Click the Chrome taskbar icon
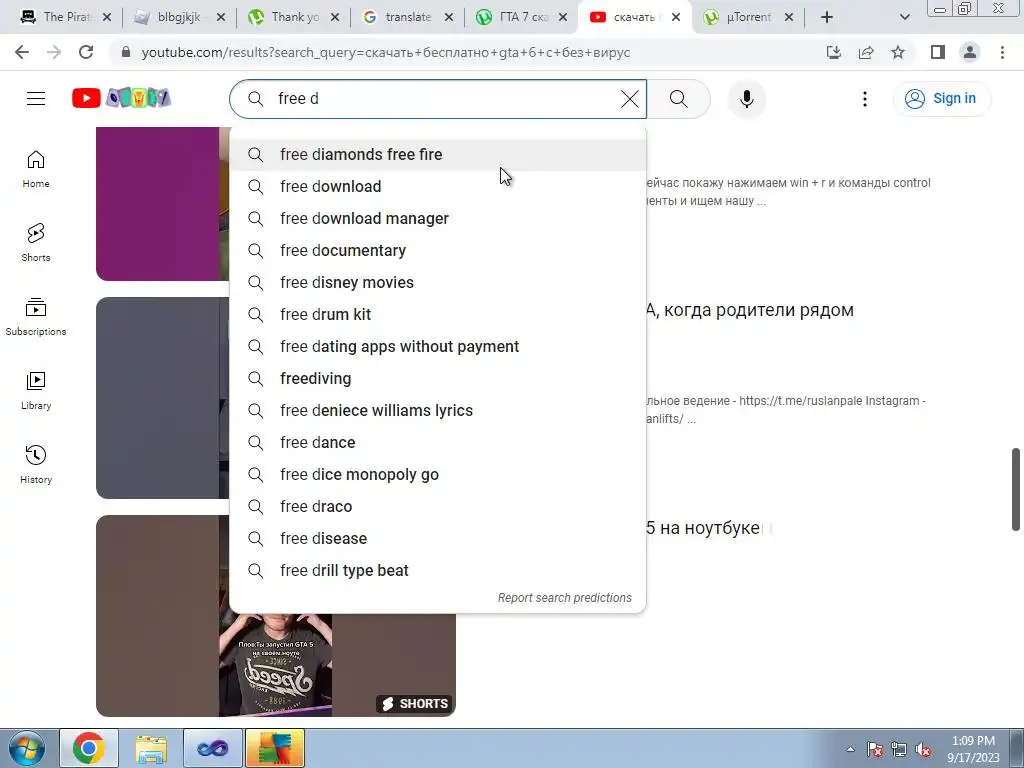The width and height of the screenshot is (1024, 768). [x=89, y=748]
